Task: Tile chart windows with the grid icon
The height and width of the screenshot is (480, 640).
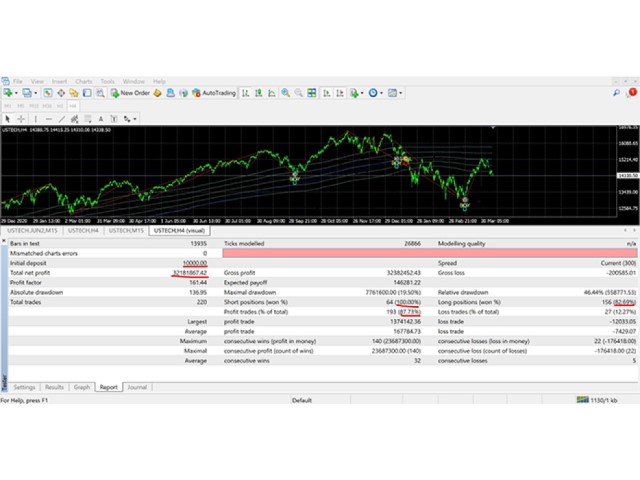Action: click(312, 93)
